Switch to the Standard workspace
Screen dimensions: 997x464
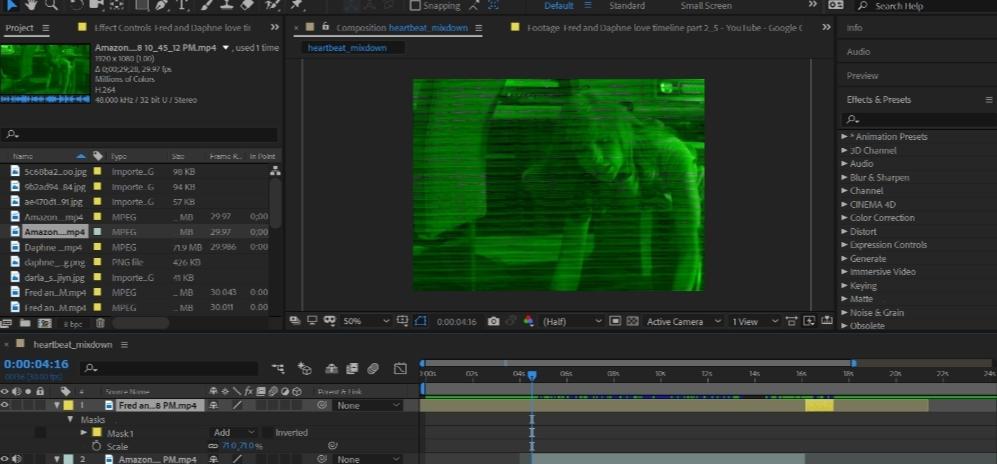pos(627,6)
